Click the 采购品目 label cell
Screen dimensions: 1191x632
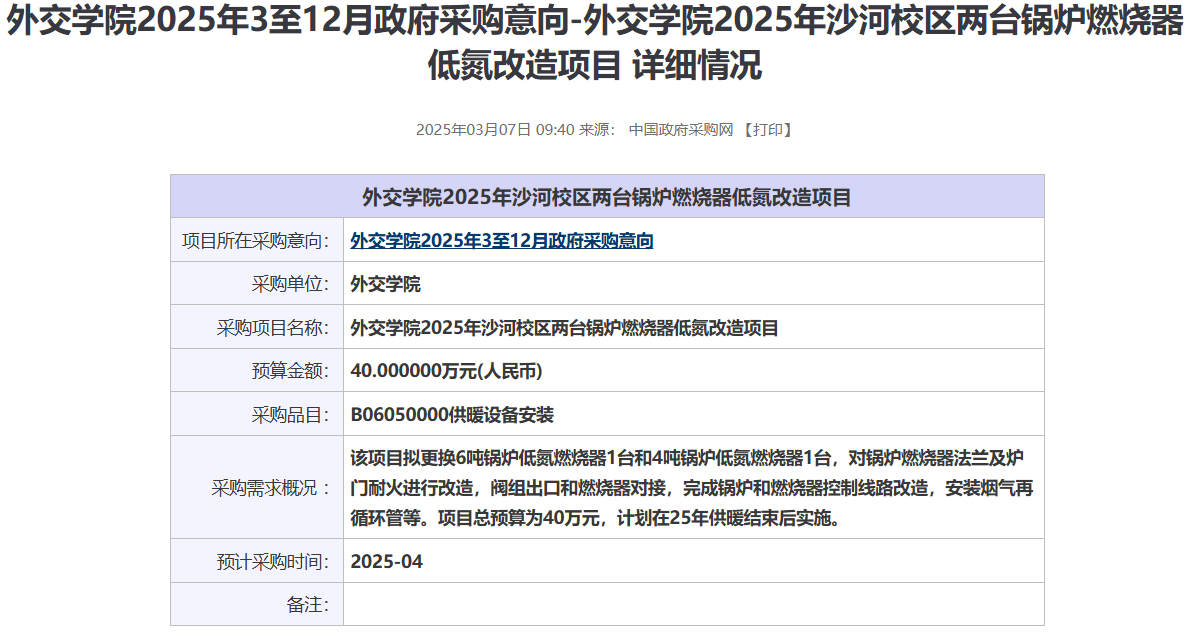[x=290, y=415]
